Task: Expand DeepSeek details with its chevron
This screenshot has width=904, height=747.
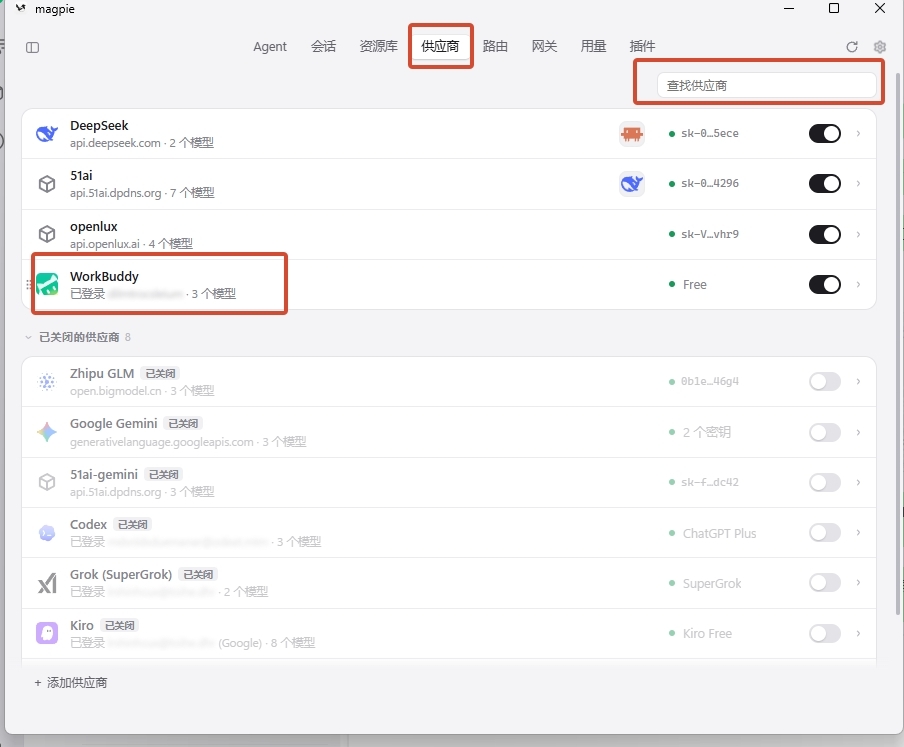Action: tap(858, 134)
